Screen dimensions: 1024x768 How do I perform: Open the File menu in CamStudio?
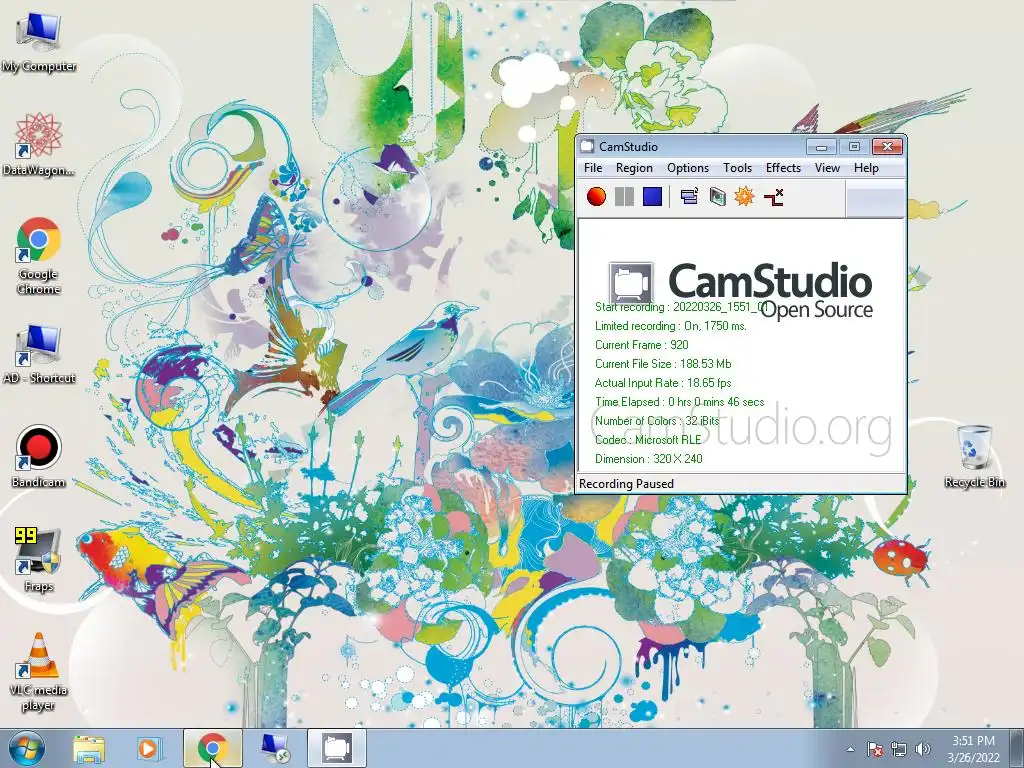point(593,168)
